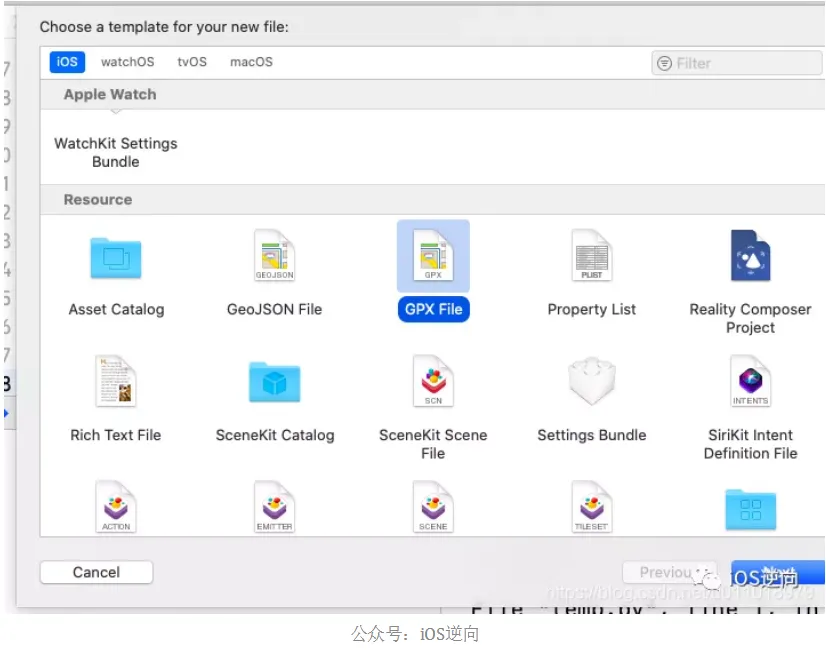826x652 pixels.
Task: Click the Previous button
Action: (x=669, y=572)
